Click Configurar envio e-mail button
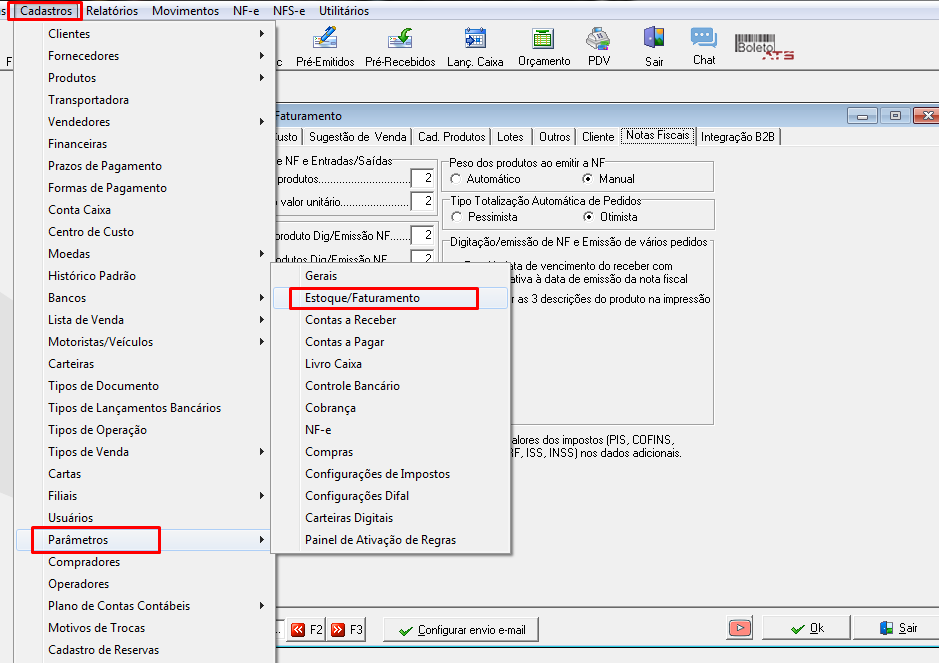 [461, 629]
